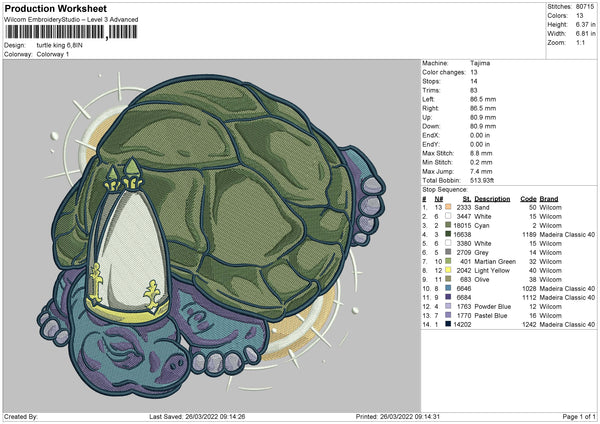This screenshot has height=424, width=600.
Task: Select 'Printed: 26/03/2022 09:14:31' in footer
Action: pyautogui.click(x=398, y=416)
